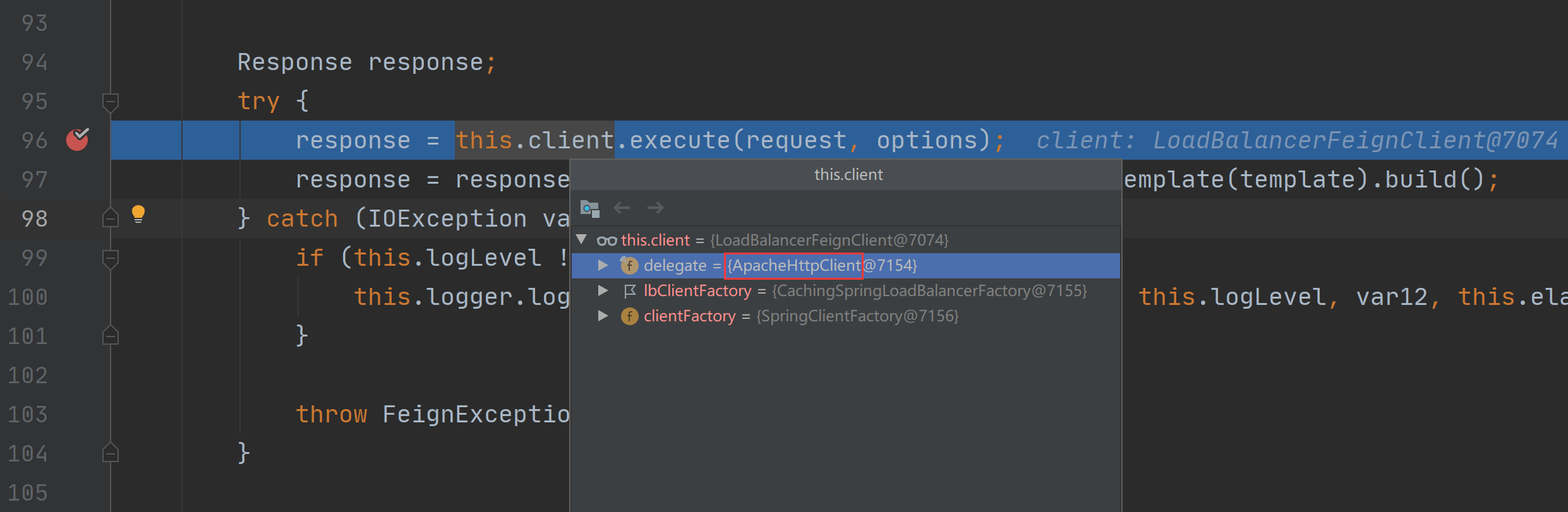The width and height of the screenshot is (1568, 512).
Task: Expand the clientFactory node
Action: tap(603, 316)
